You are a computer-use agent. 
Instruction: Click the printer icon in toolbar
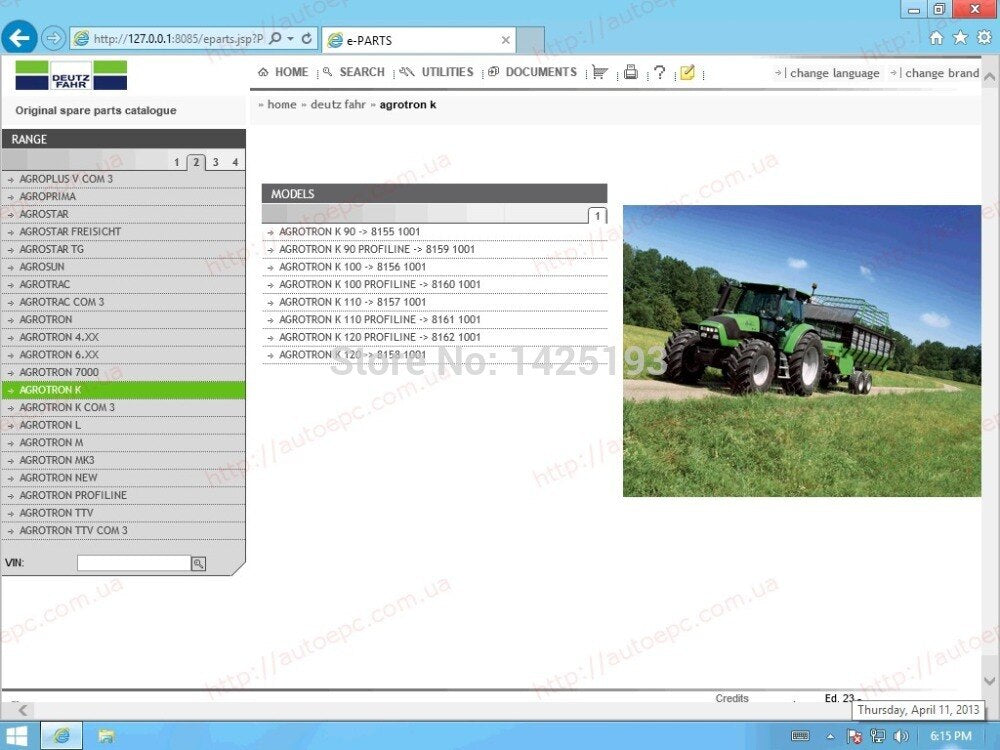point(631,72)
